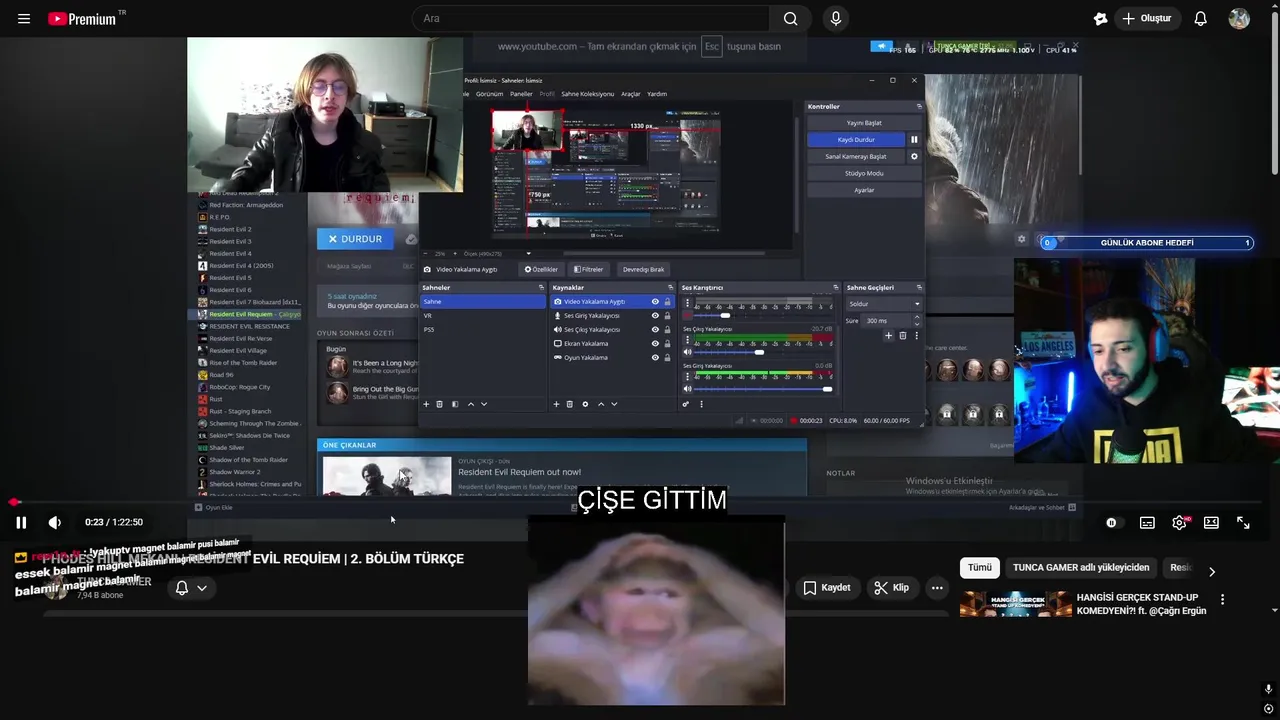Open the account avatar menu
Viewport: 1280px width, 720px height.
point(1239,19)
